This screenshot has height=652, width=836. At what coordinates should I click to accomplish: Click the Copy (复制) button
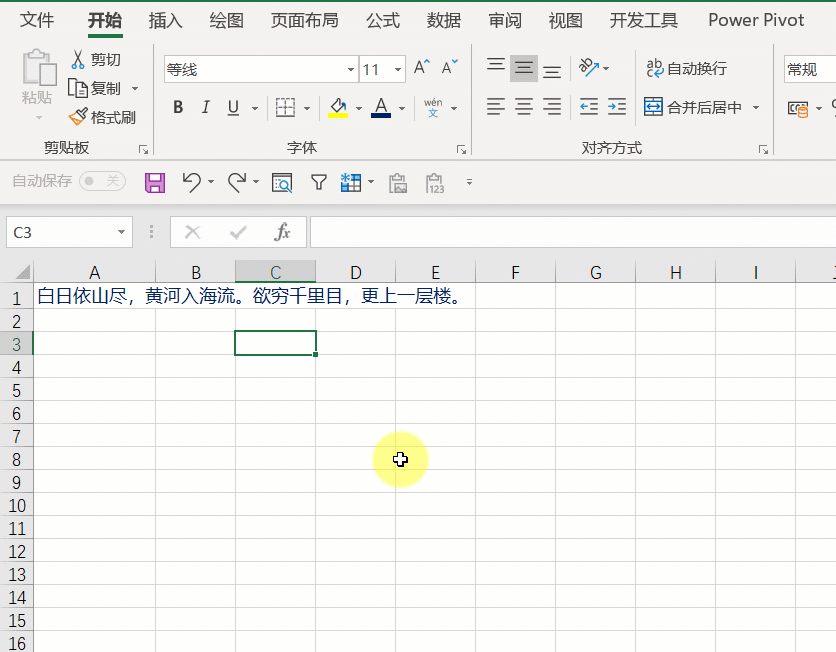click(x=95, y=88)
